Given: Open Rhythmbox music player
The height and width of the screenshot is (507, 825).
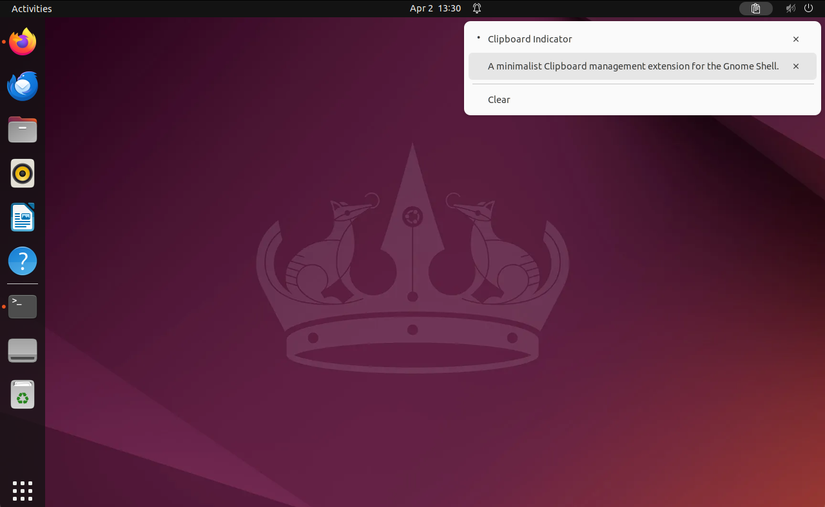Looking at the screenshot, I should point(23,174).
